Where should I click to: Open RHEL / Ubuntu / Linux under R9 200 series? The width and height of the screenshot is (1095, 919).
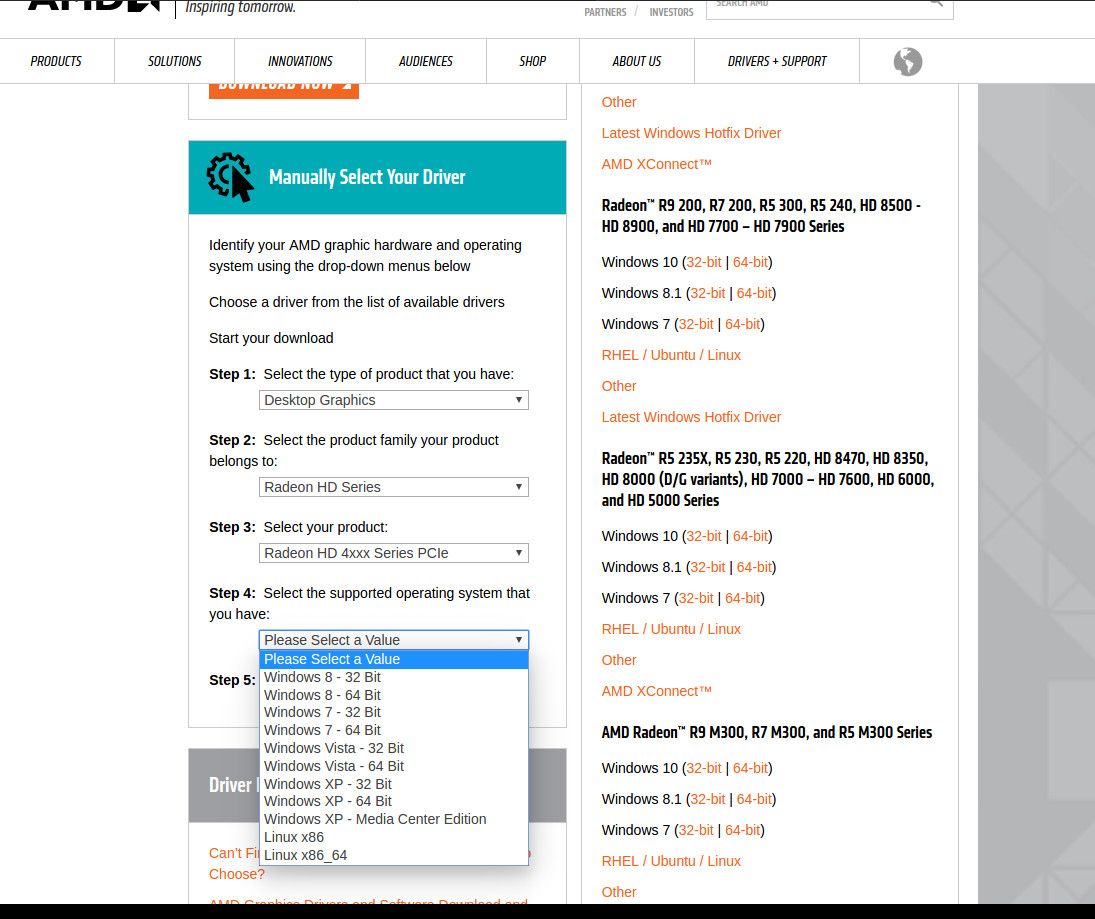(x=671, y=355)
